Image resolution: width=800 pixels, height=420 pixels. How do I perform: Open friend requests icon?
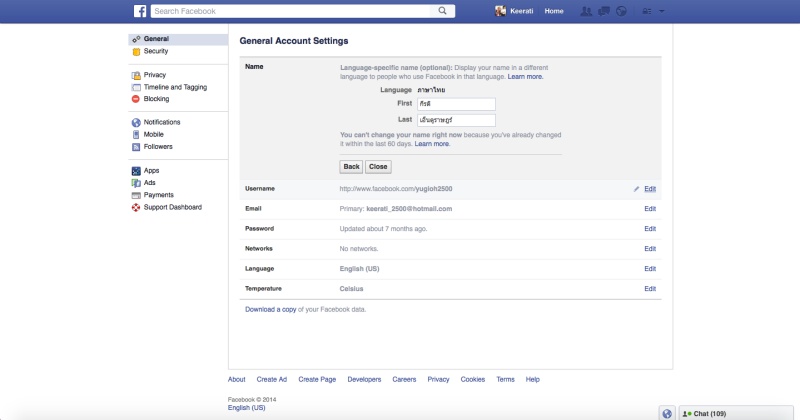coord(586,11)
